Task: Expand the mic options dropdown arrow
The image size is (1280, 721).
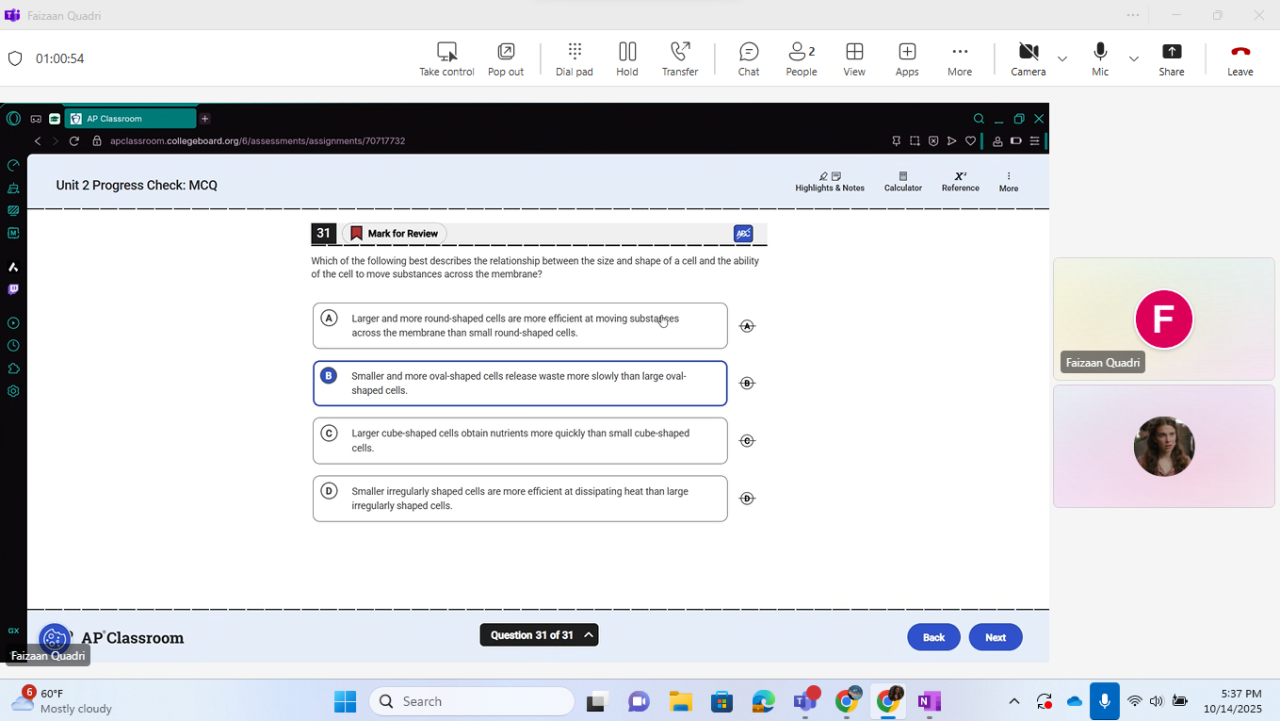Action: 1133,59
